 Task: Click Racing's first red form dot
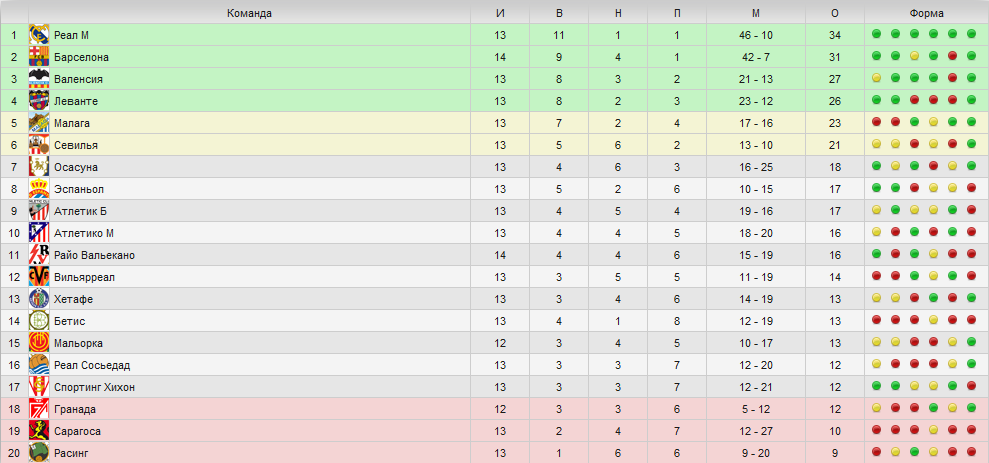click(x=877, y=453)
